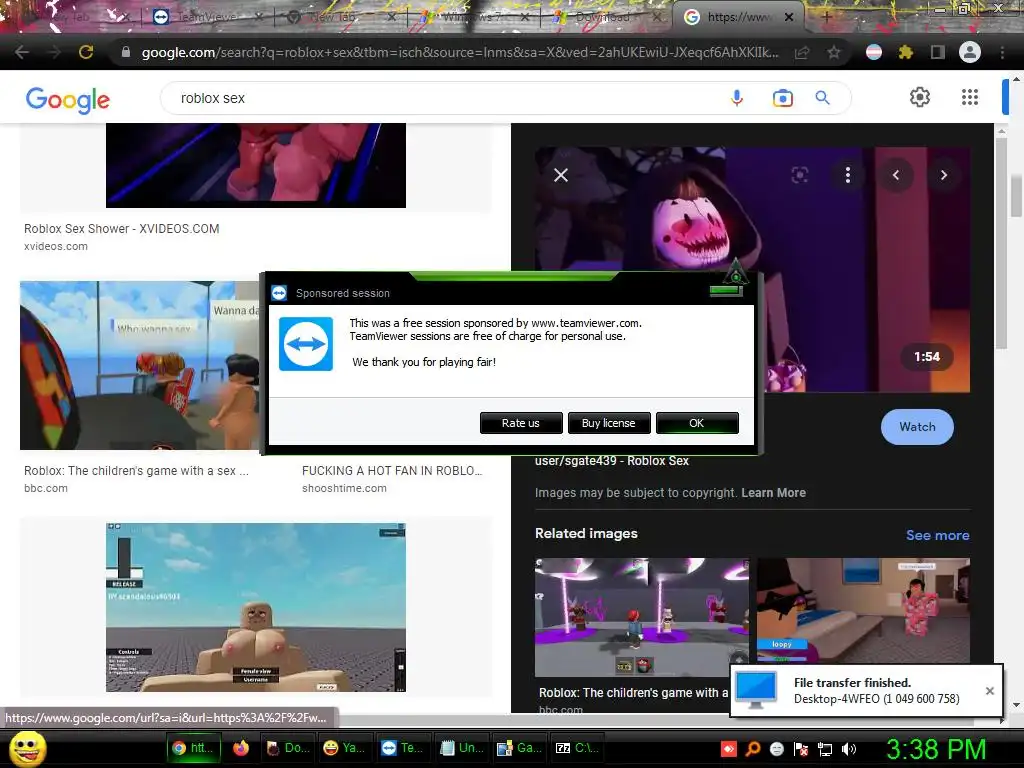
Task: Open the Do... taskbar item
Action: 289,748
